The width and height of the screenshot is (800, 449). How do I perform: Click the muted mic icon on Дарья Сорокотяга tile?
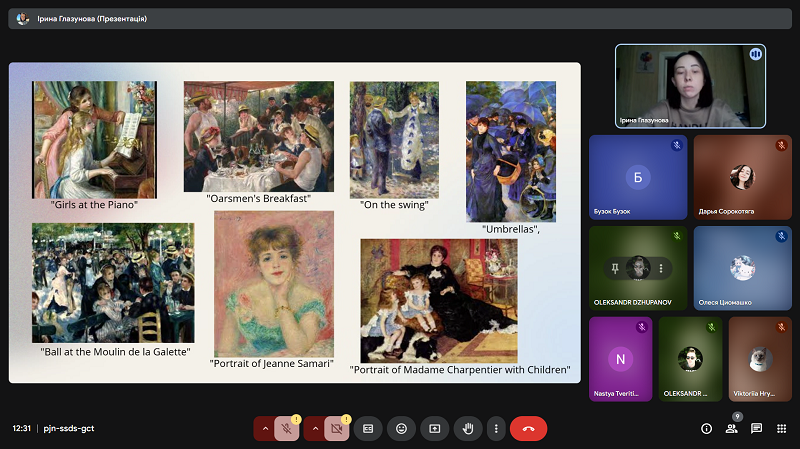[x=781, y=145]
